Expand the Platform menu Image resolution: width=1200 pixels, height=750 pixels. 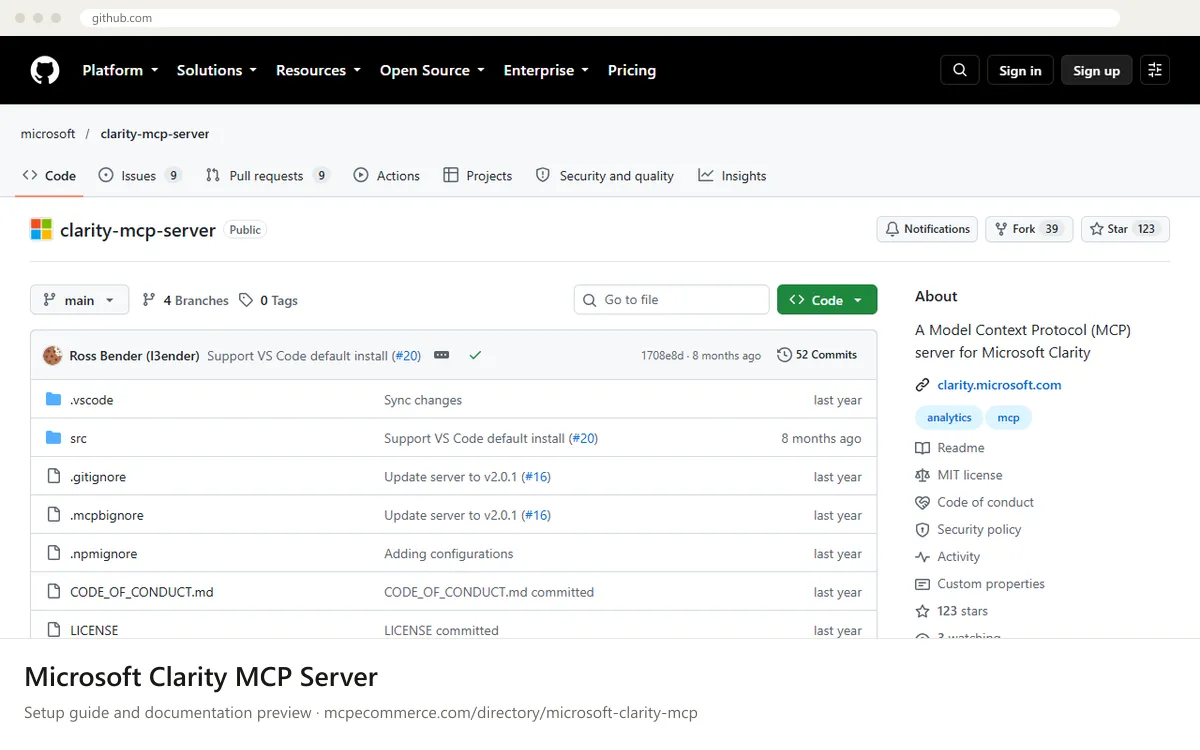click(120, 70)
